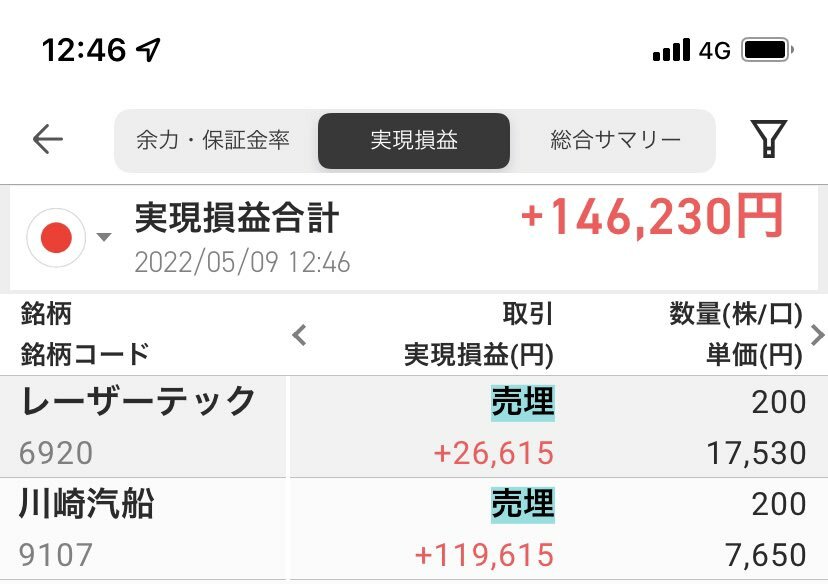Open the filter funnel icon

[768, 139]
